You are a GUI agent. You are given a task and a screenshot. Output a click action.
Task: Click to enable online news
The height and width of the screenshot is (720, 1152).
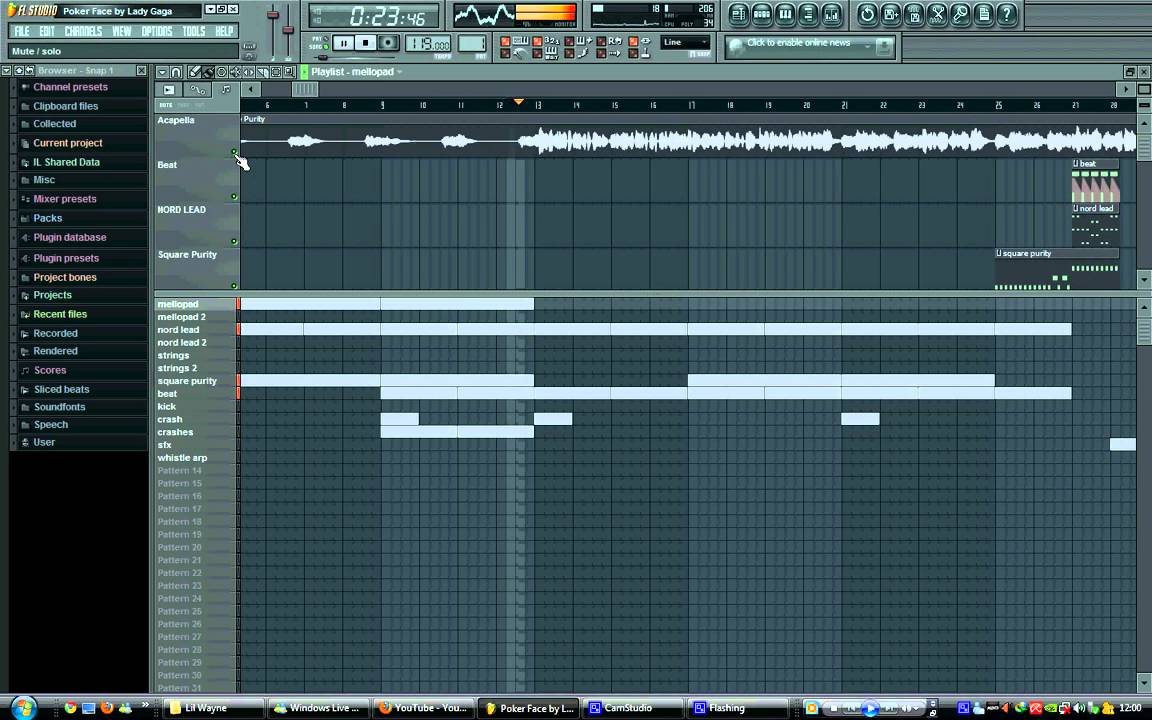coord(799,43)
